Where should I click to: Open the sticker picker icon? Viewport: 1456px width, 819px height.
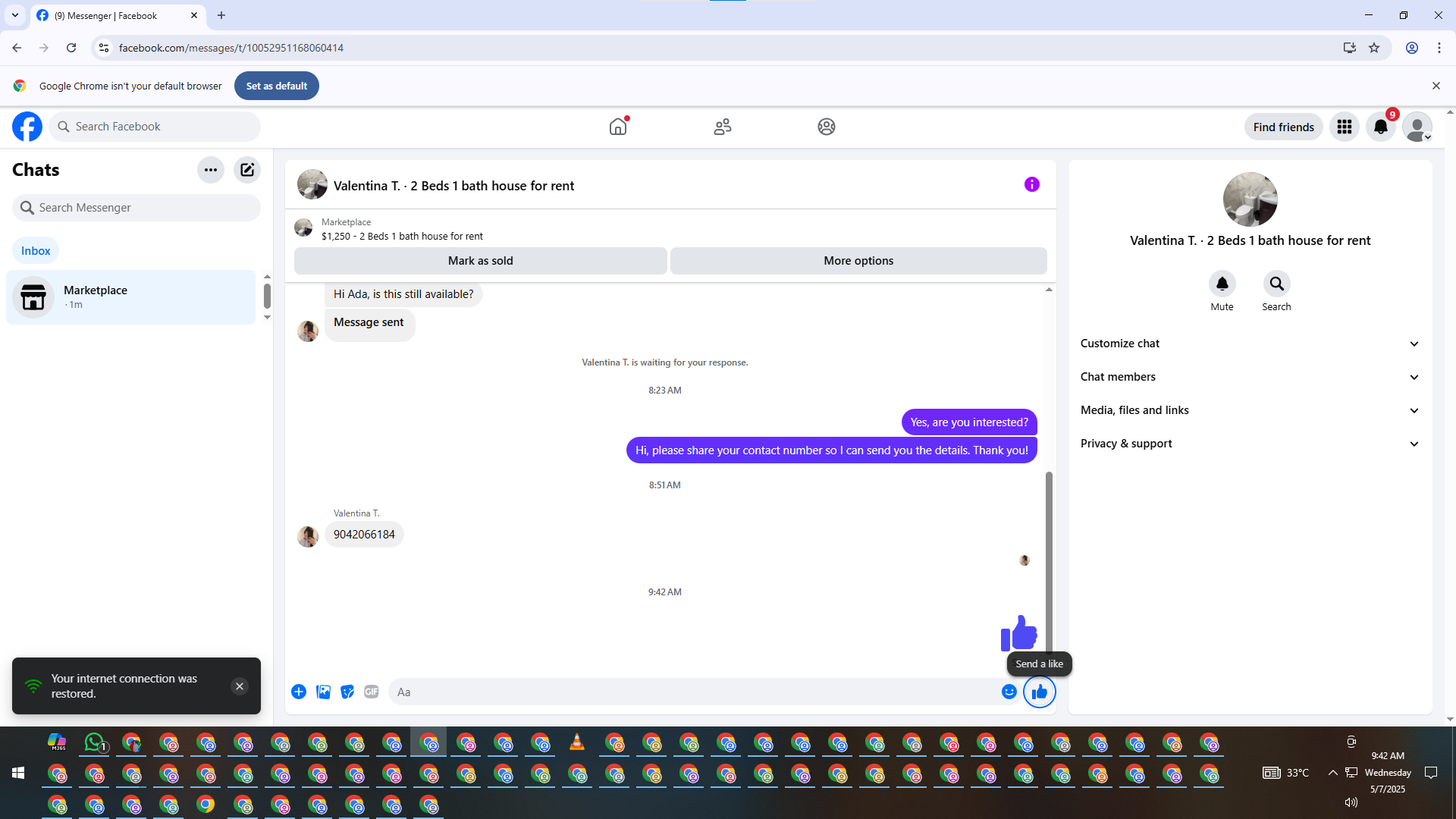click(347, 692)
